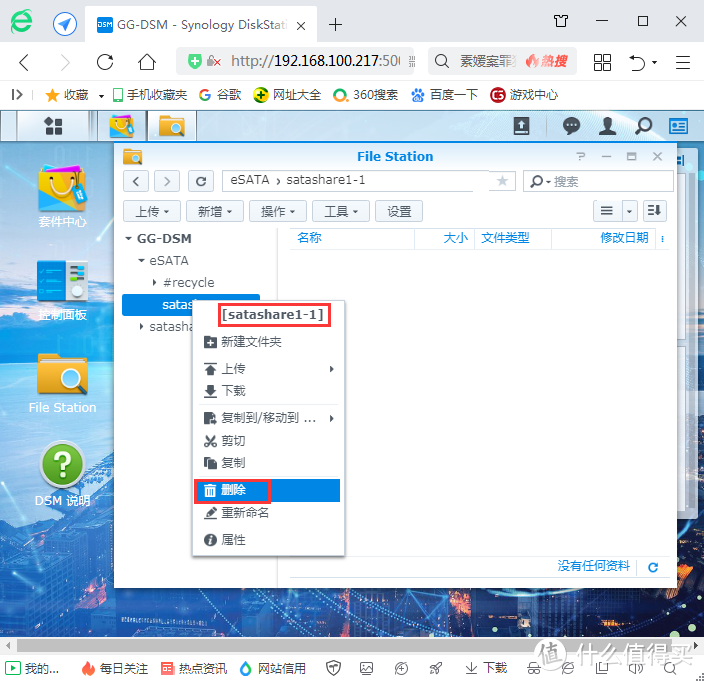This screenshot has height=681, width=704.
Task: Open DSM user options icon
Action: (x=607, y=126)
